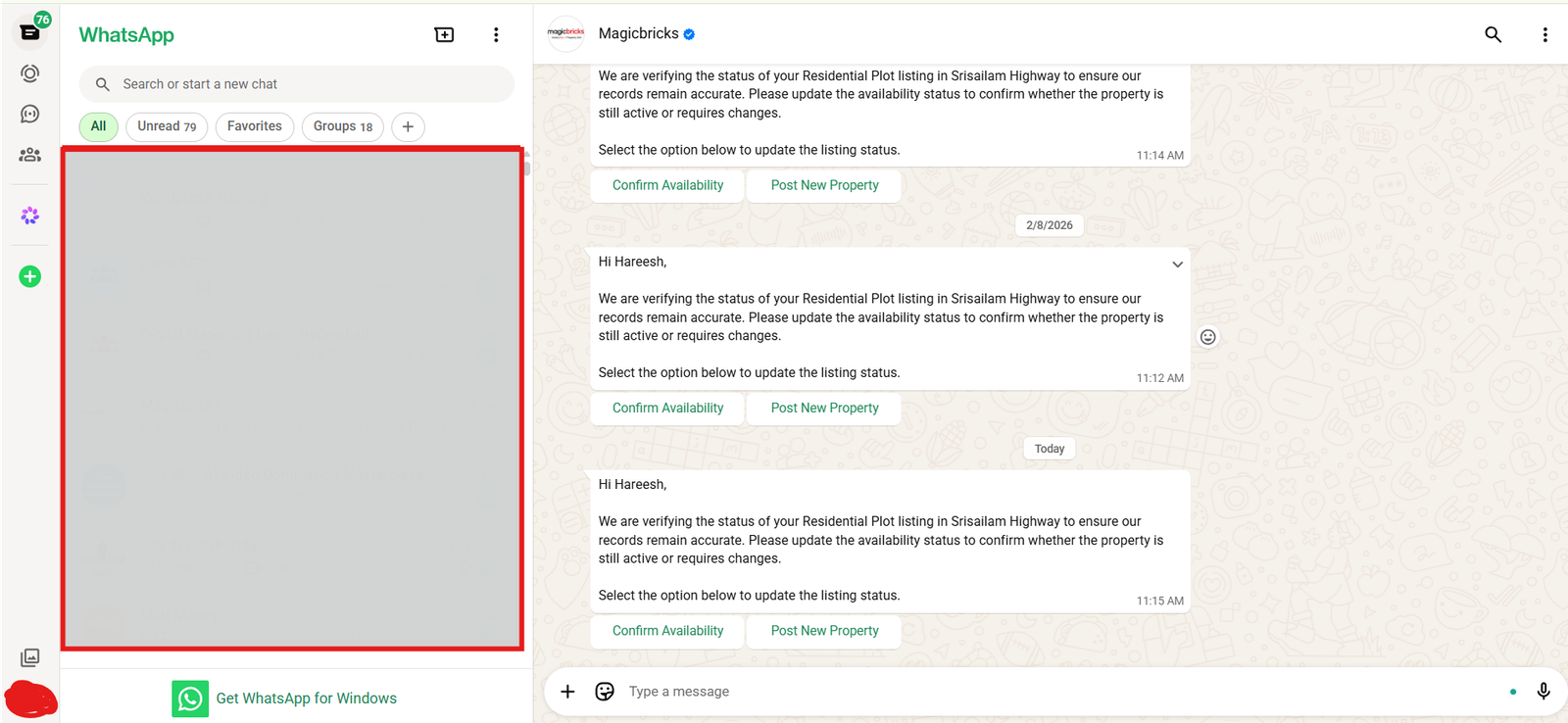The image size is (1568, 723).
Task: Focus the Type a message field
Action: [x=1063, y=692]
